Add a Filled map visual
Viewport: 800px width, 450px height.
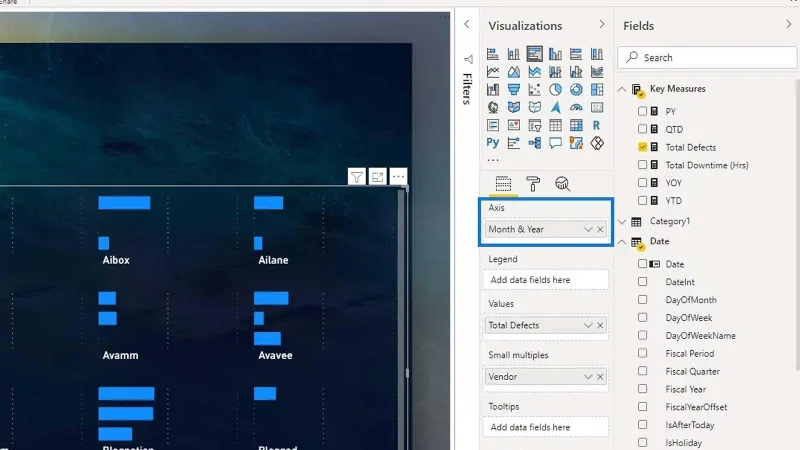(x=514, y=107)
